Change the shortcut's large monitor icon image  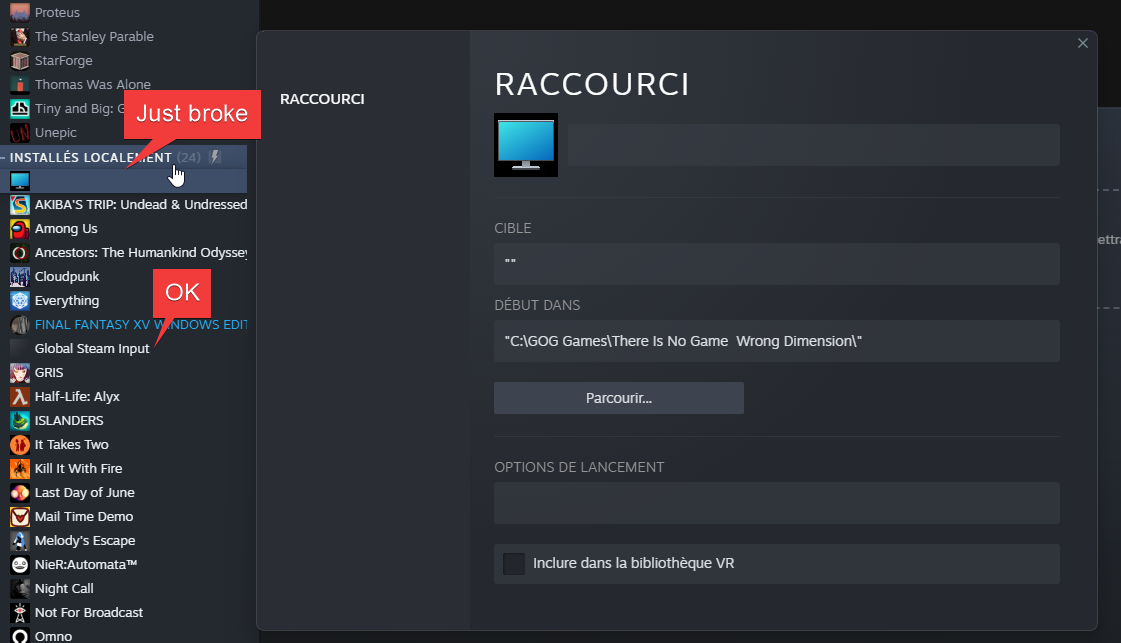point(525,144)
